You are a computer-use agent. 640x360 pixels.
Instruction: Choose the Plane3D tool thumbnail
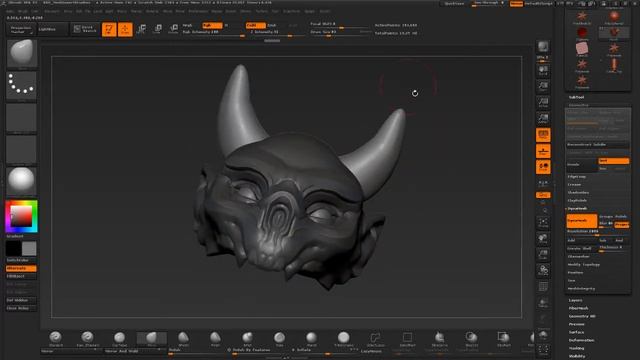582,49
